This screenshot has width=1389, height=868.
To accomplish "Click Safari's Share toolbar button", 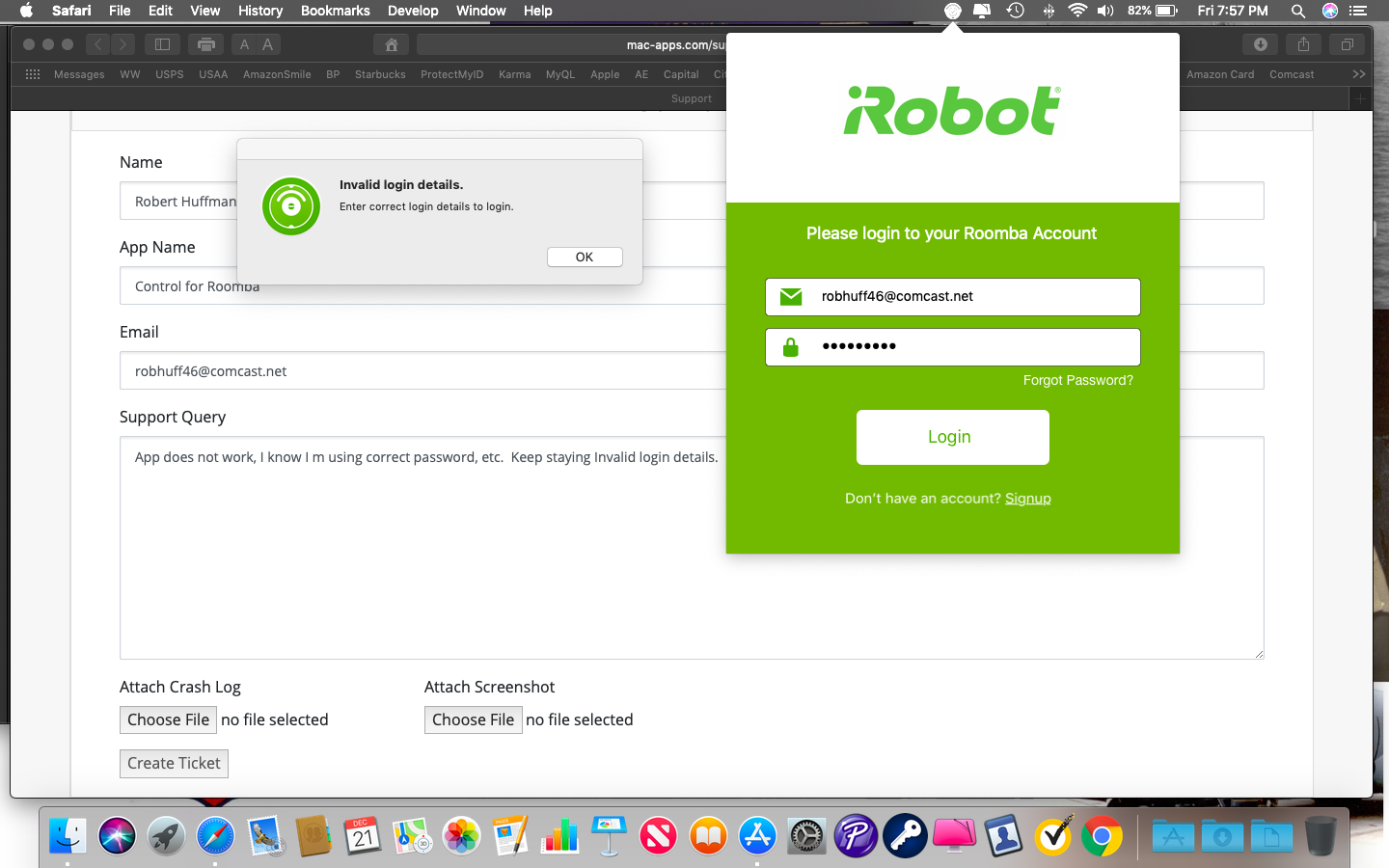I will click(x=1303, y=44).
